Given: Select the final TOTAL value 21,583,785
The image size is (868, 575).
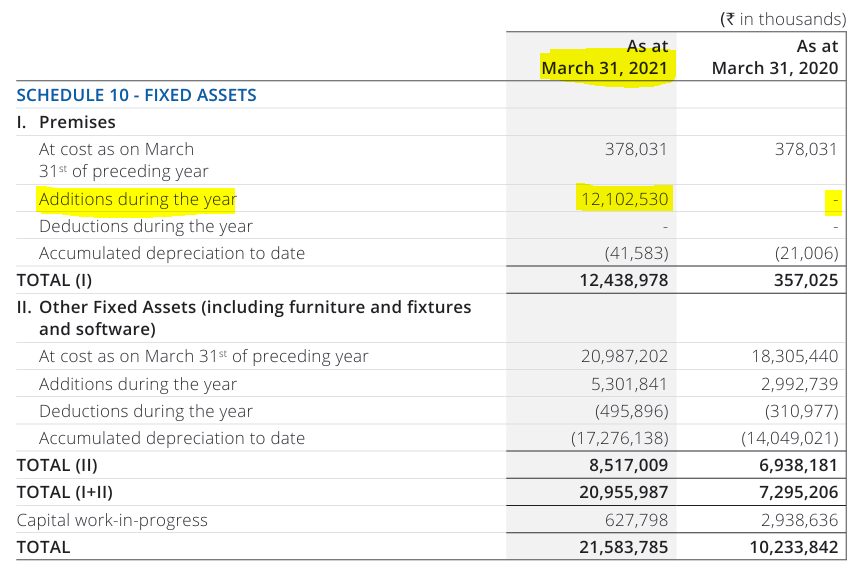Looking at the screenshot, I should pos(622,547).
